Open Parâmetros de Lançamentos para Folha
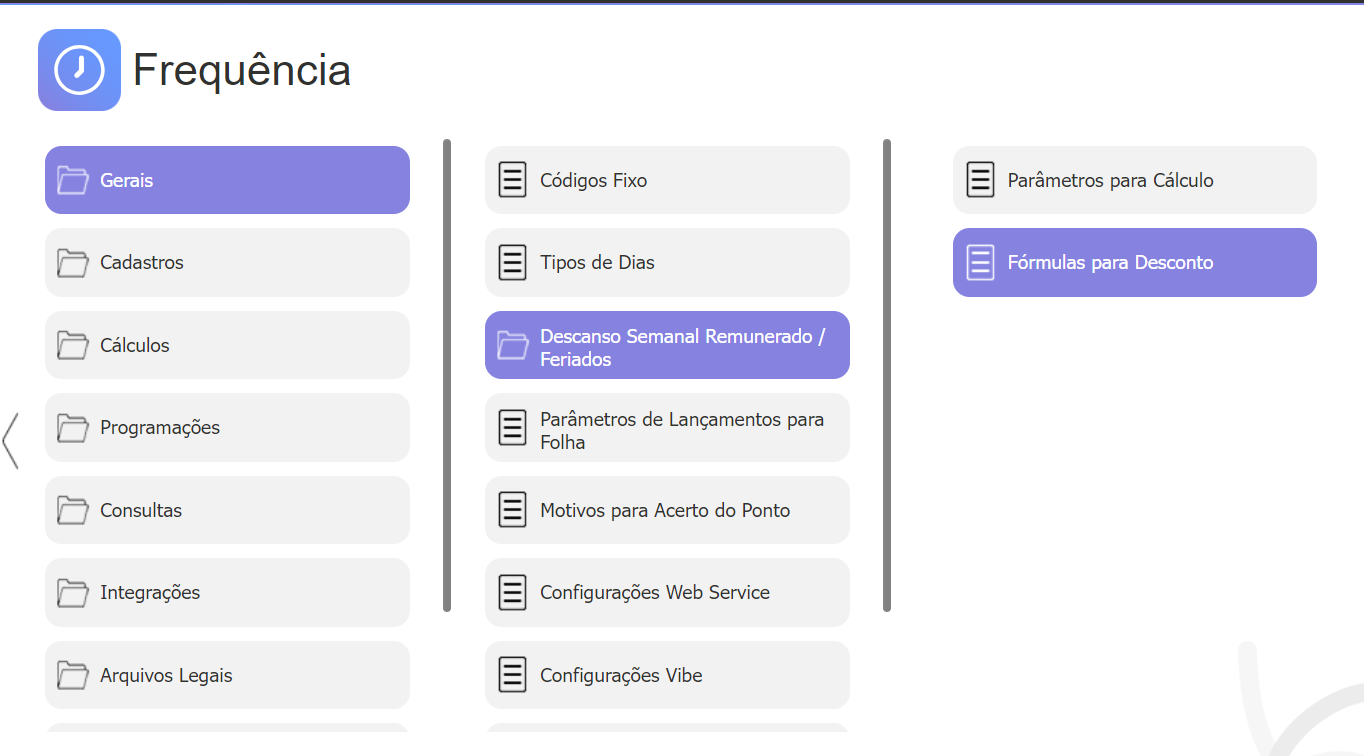 point(667,428)
